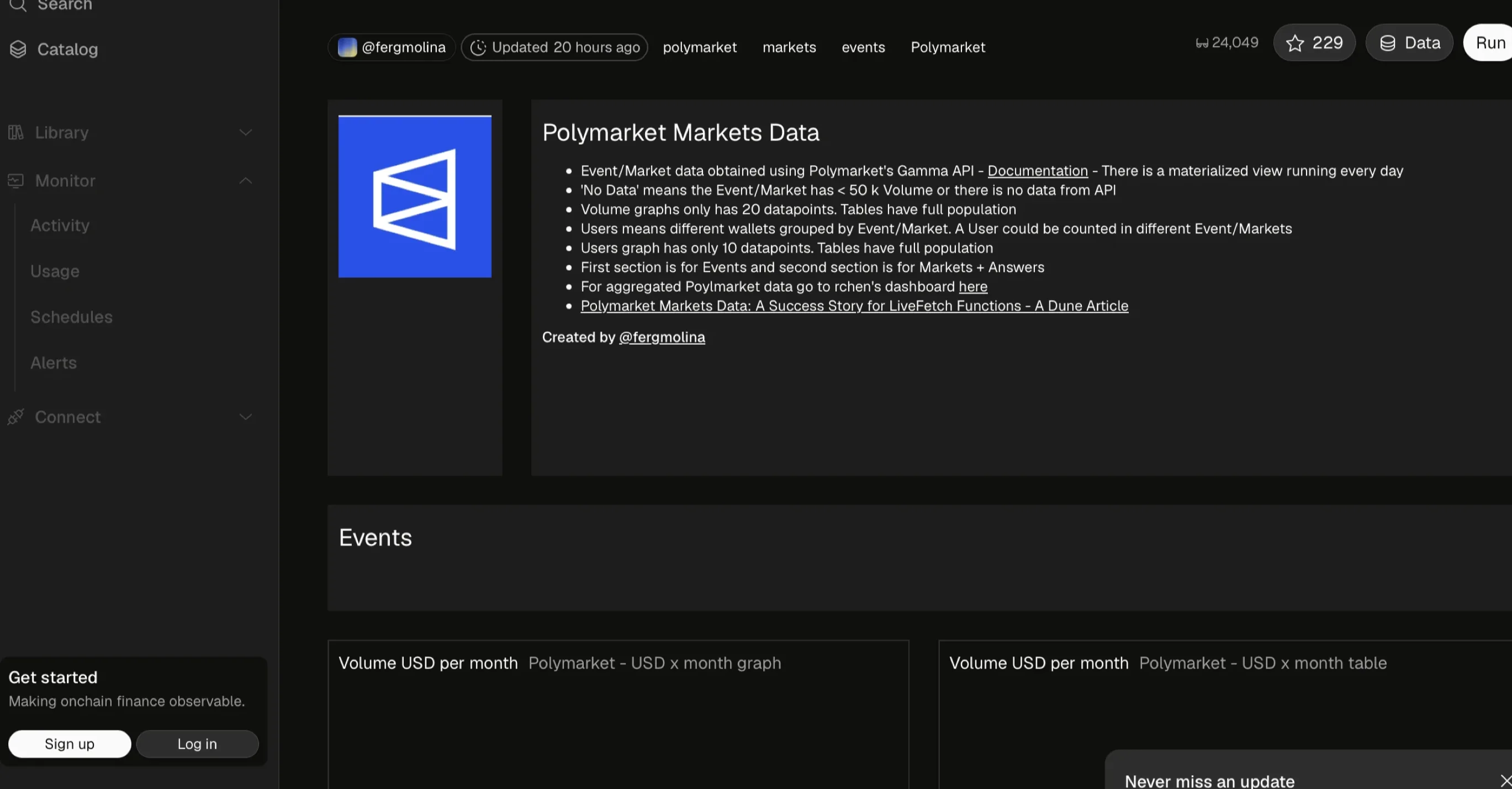
Task: Click the Get started heading
Action: pyautogui.click(x=53, y=677)
